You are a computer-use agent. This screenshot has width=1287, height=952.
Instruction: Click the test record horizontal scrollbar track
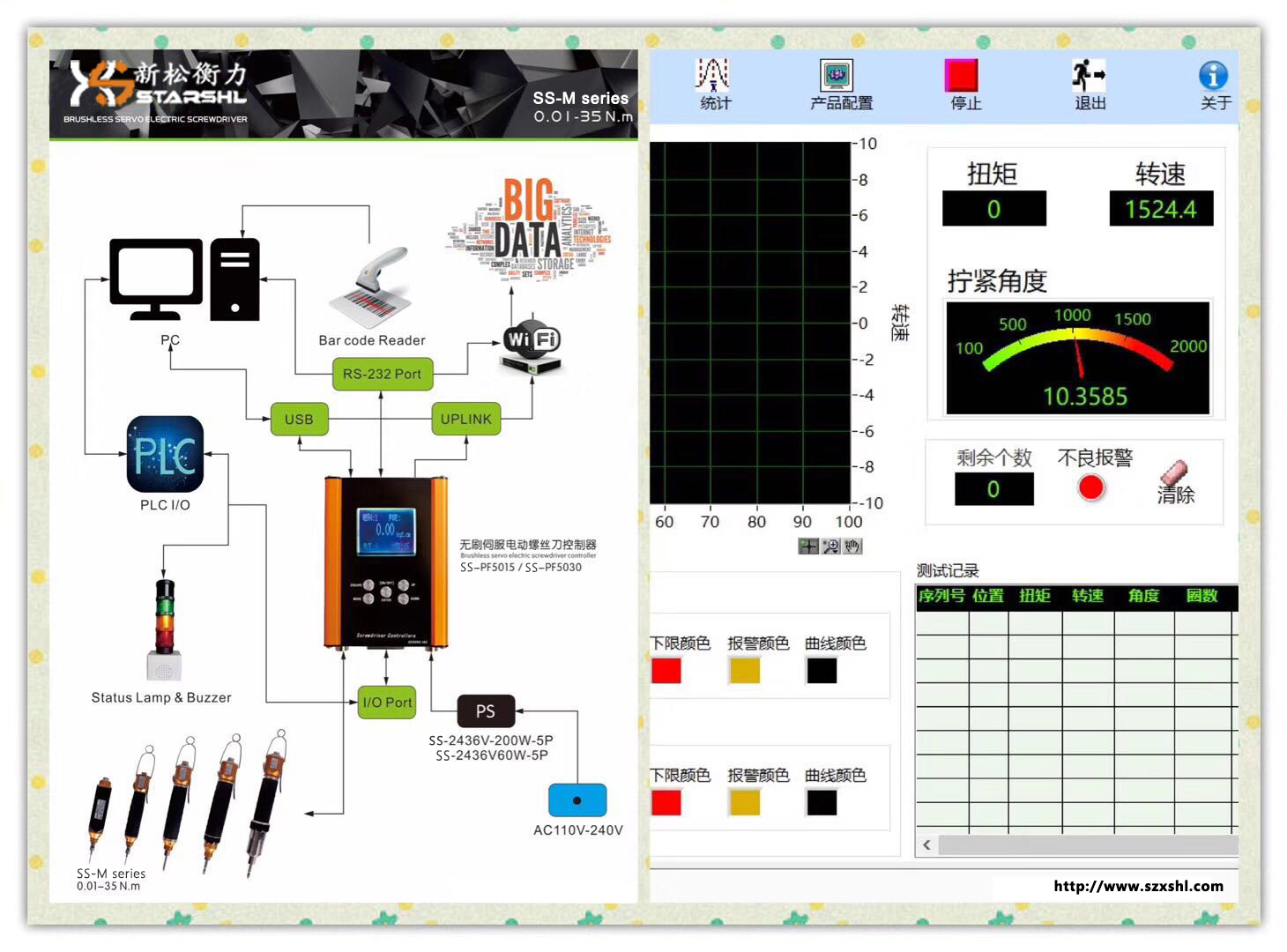click(x=1088, y=844)
